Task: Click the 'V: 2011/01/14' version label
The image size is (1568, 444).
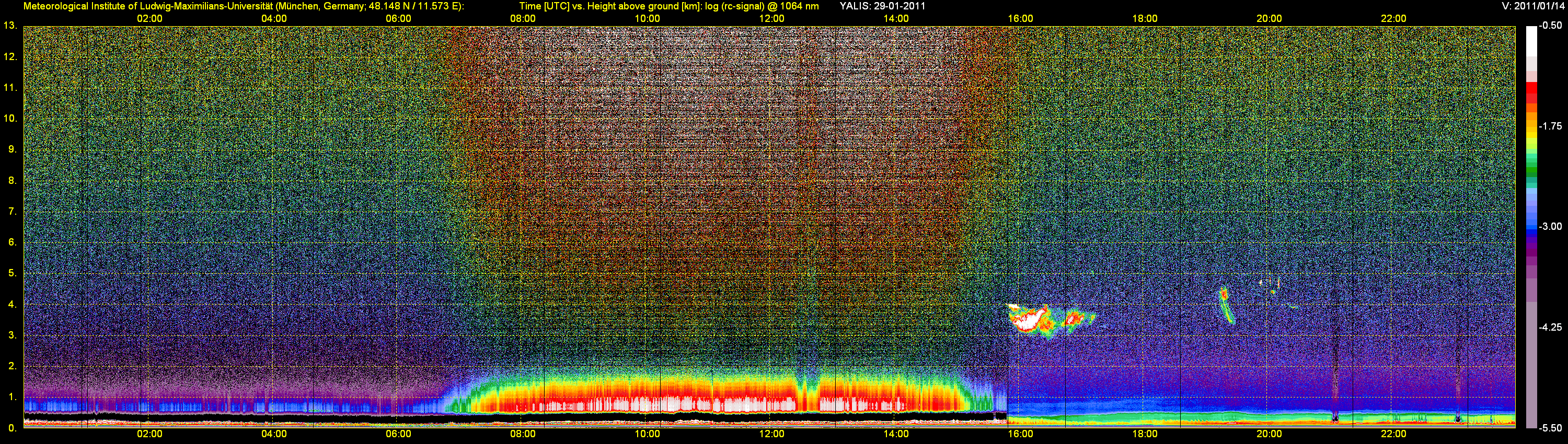Action: 1532,6
